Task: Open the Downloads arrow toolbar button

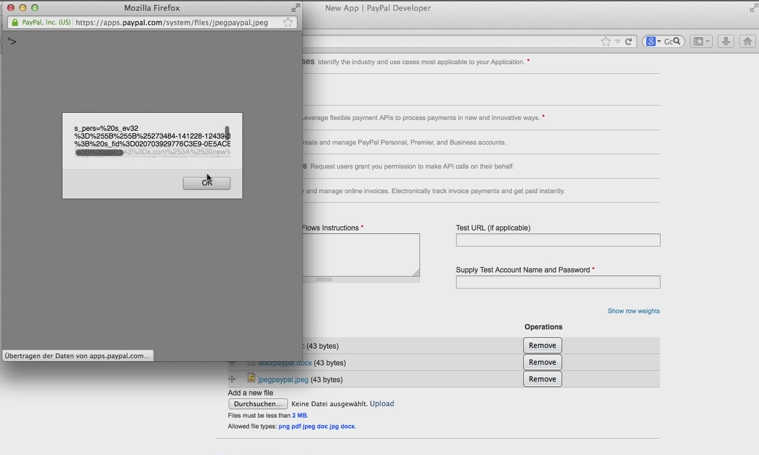Action: (x=726, y=42)
